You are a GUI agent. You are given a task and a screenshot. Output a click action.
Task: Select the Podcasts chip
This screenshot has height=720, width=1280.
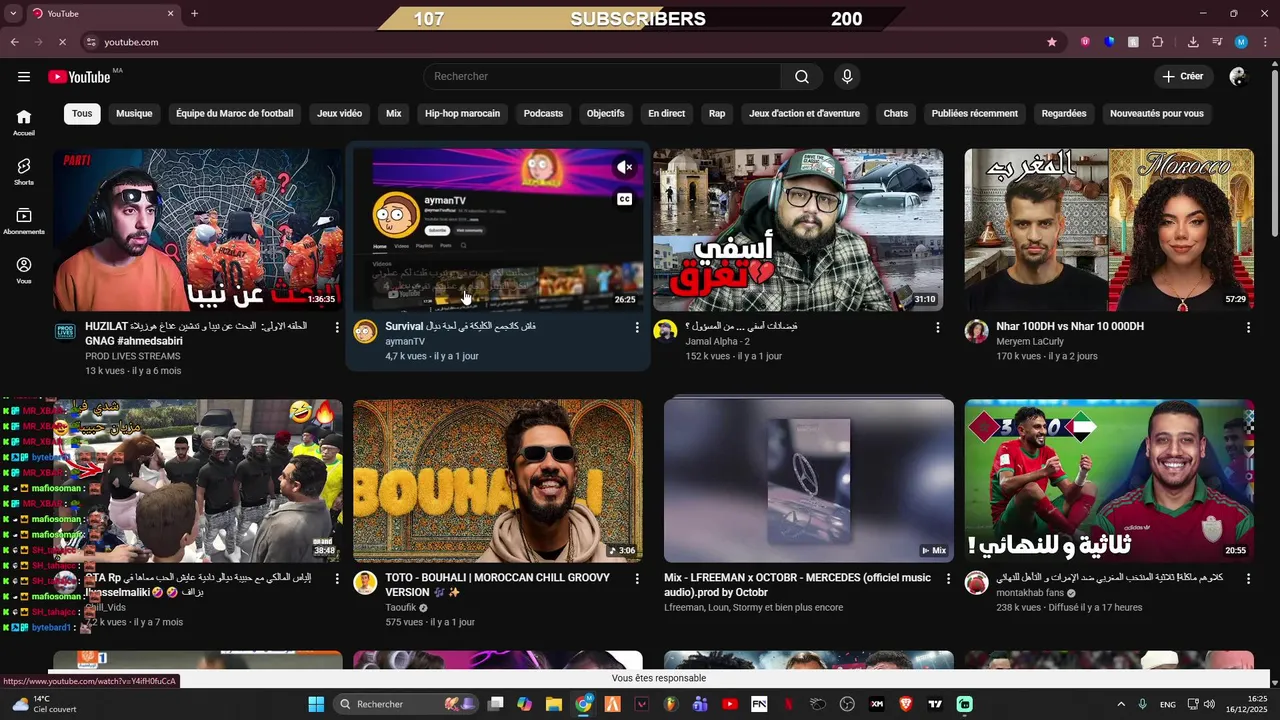(543, 113)
